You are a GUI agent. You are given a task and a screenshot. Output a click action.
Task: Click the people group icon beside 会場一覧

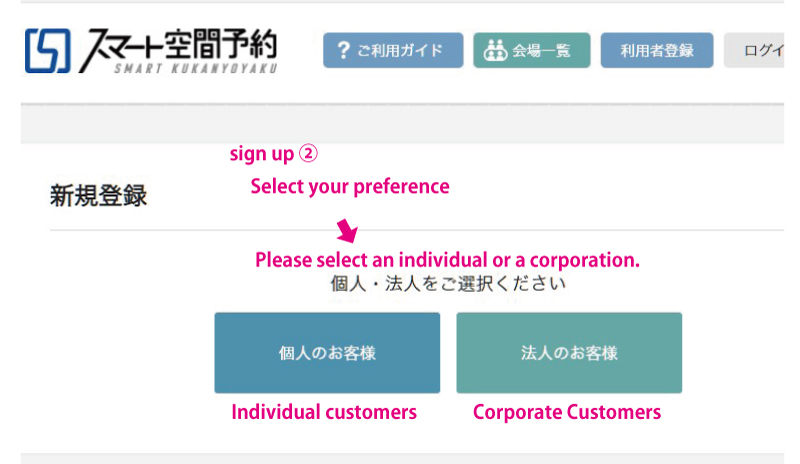tap(495, 50)
